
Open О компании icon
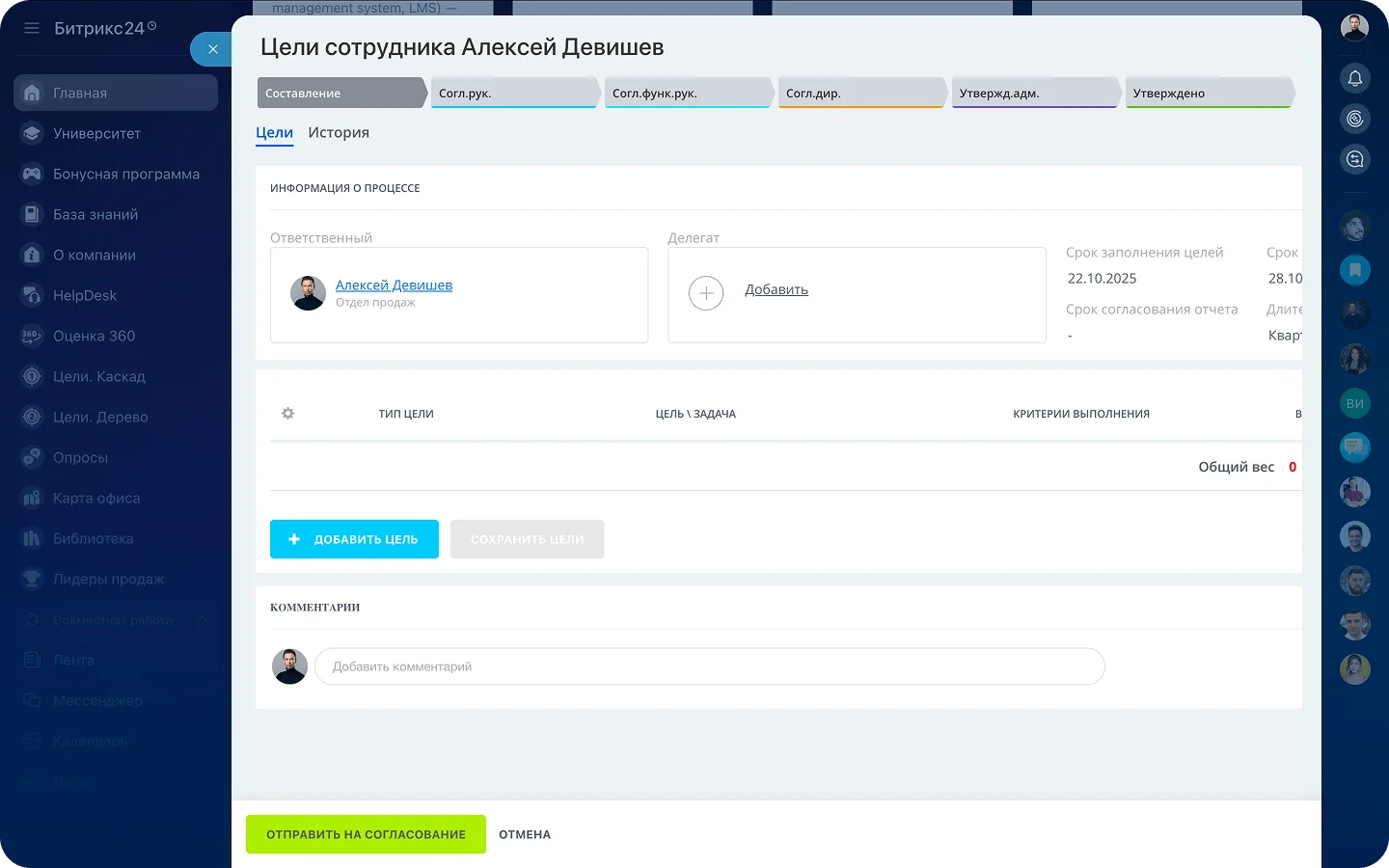[x=32, y=255]
